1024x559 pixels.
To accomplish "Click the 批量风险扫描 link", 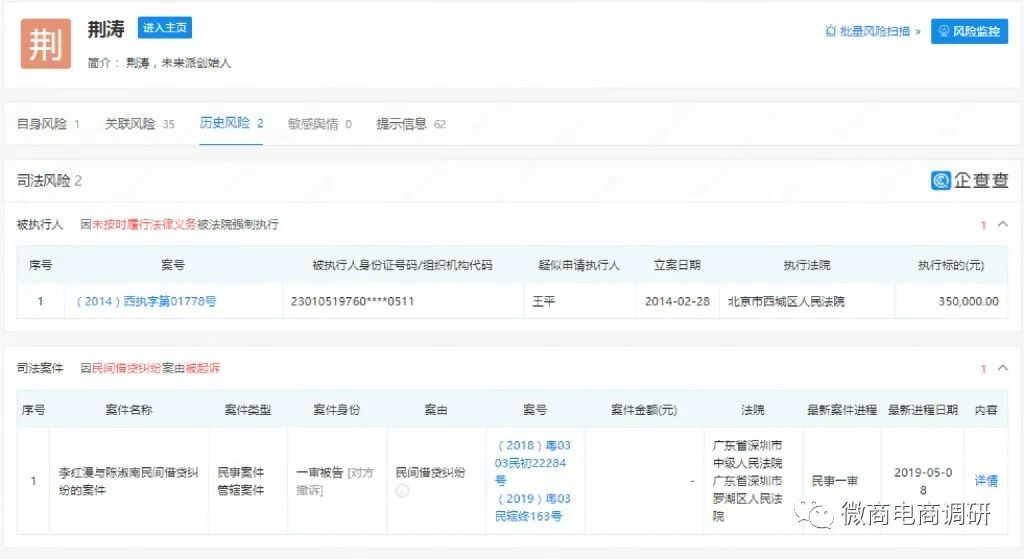I will point(875,32).
